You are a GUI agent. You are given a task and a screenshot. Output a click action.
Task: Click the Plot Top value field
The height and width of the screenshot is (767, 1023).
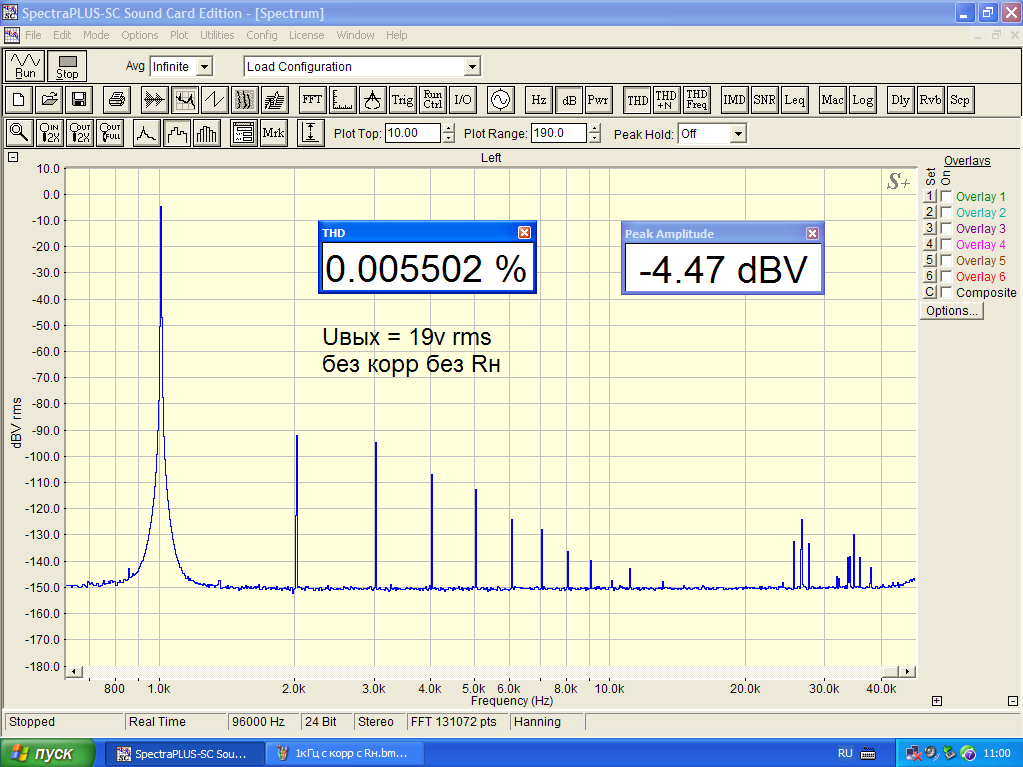[413, 133]
